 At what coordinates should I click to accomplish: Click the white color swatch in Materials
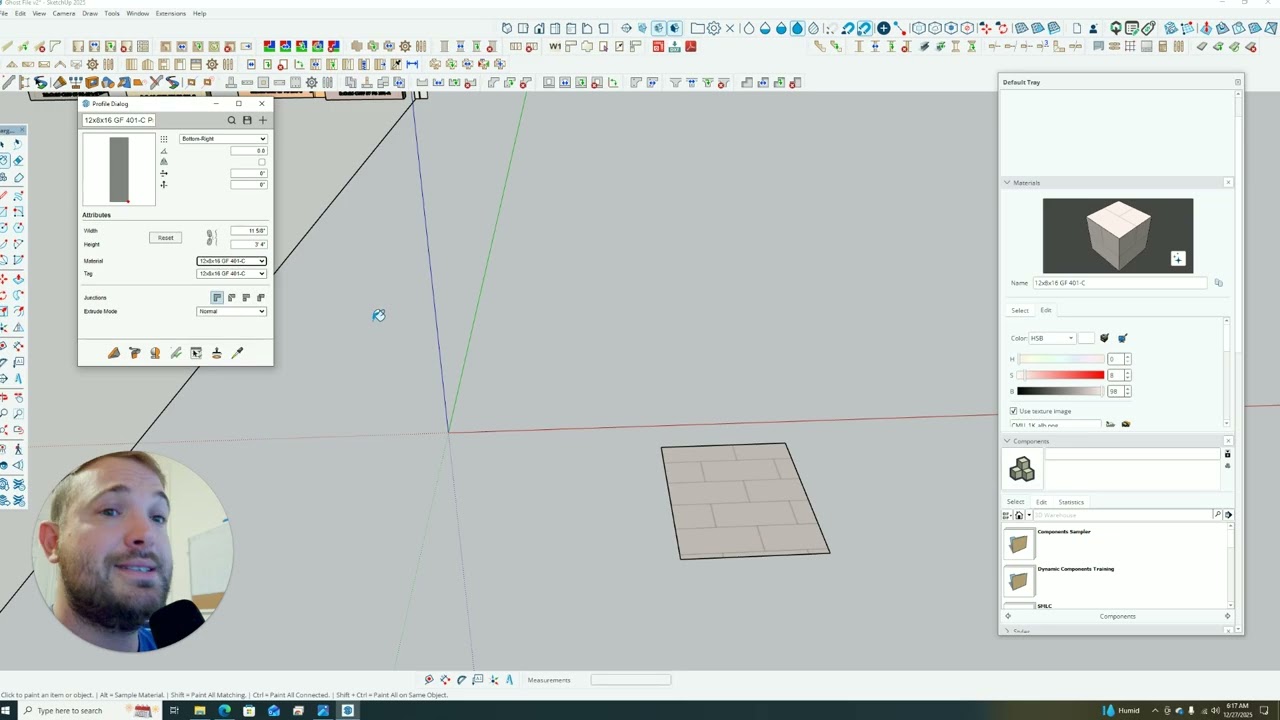pos(1087,338)
